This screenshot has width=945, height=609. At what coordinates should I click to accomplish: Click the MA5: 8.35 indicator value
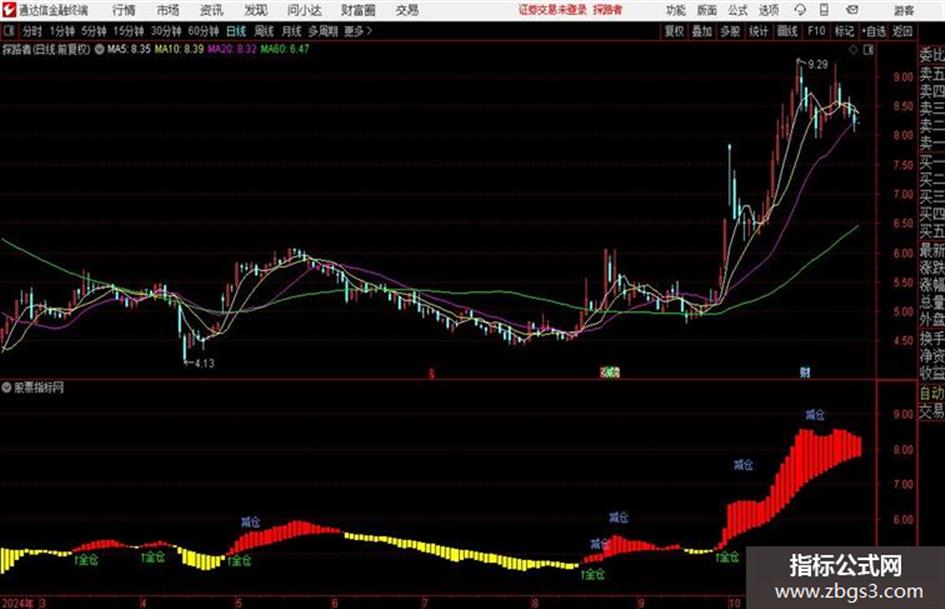pos(129,49)
